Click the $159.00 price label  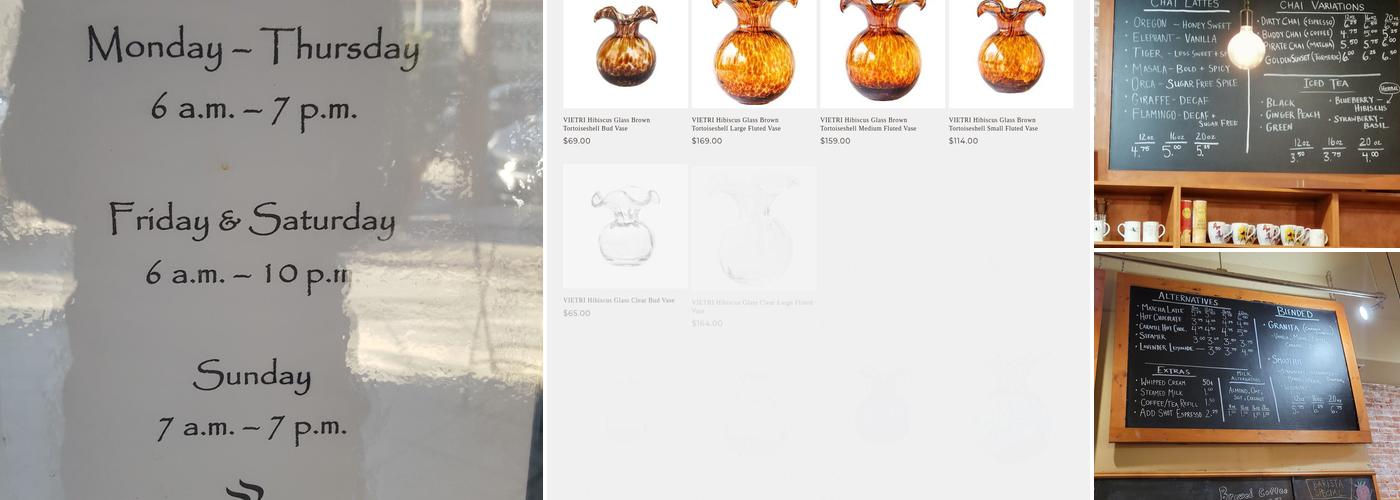tap(835, 141)
